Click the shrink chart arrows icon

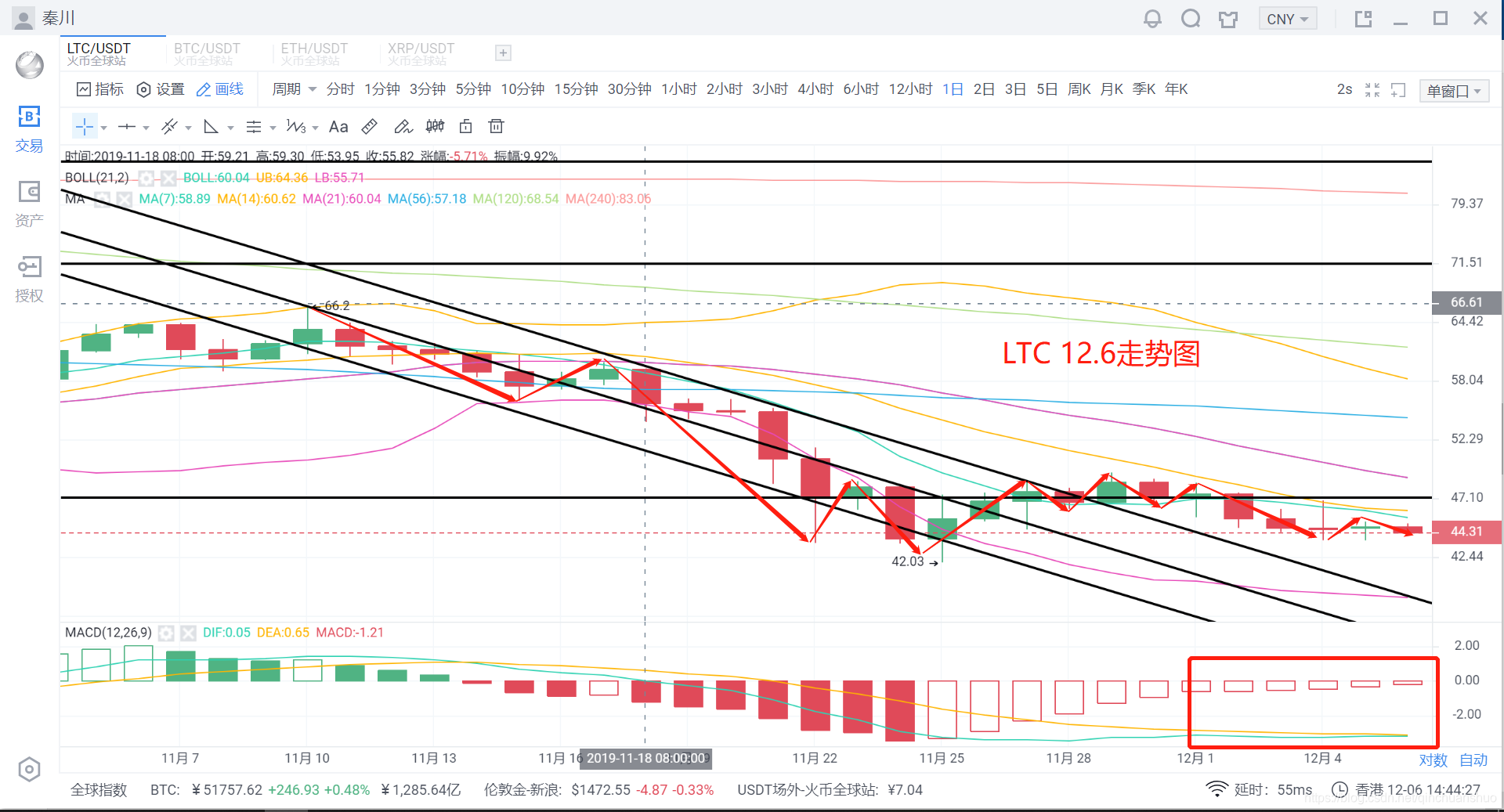point(1372,90)
